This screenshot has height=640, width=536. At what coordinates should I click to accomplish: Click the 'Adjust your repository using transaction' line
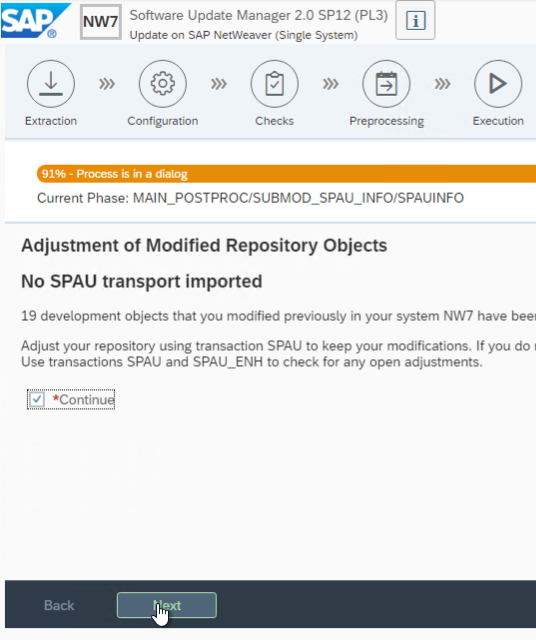276,346
